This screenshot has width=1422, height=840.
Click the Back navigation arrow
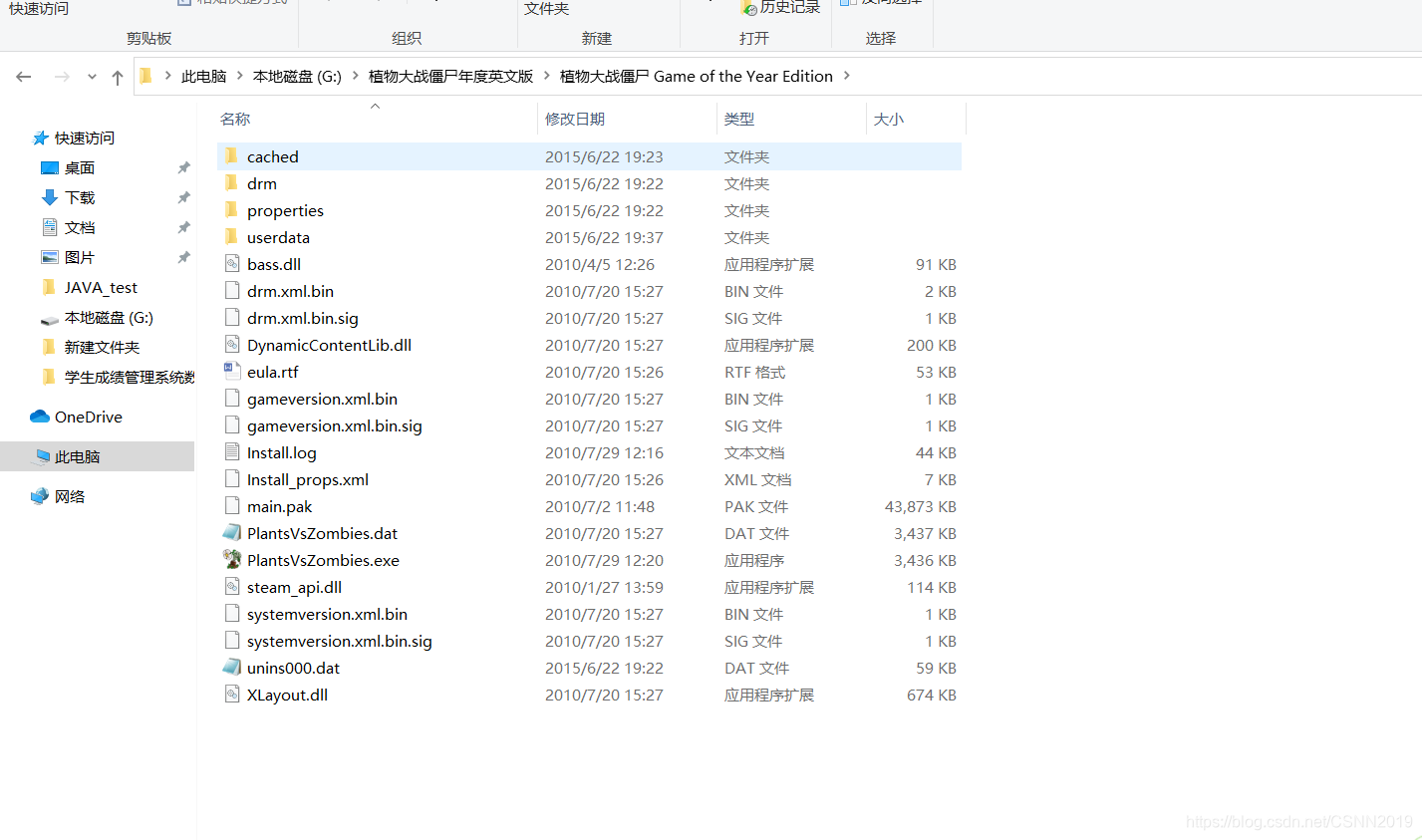pyautogui.click(x=24, y=77)
